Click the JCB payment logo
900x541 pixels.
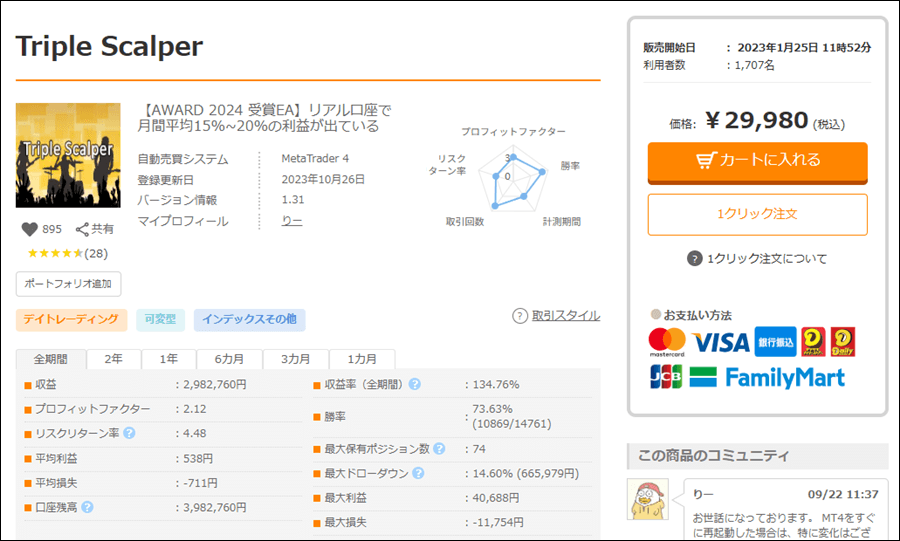tap(666, 377)
